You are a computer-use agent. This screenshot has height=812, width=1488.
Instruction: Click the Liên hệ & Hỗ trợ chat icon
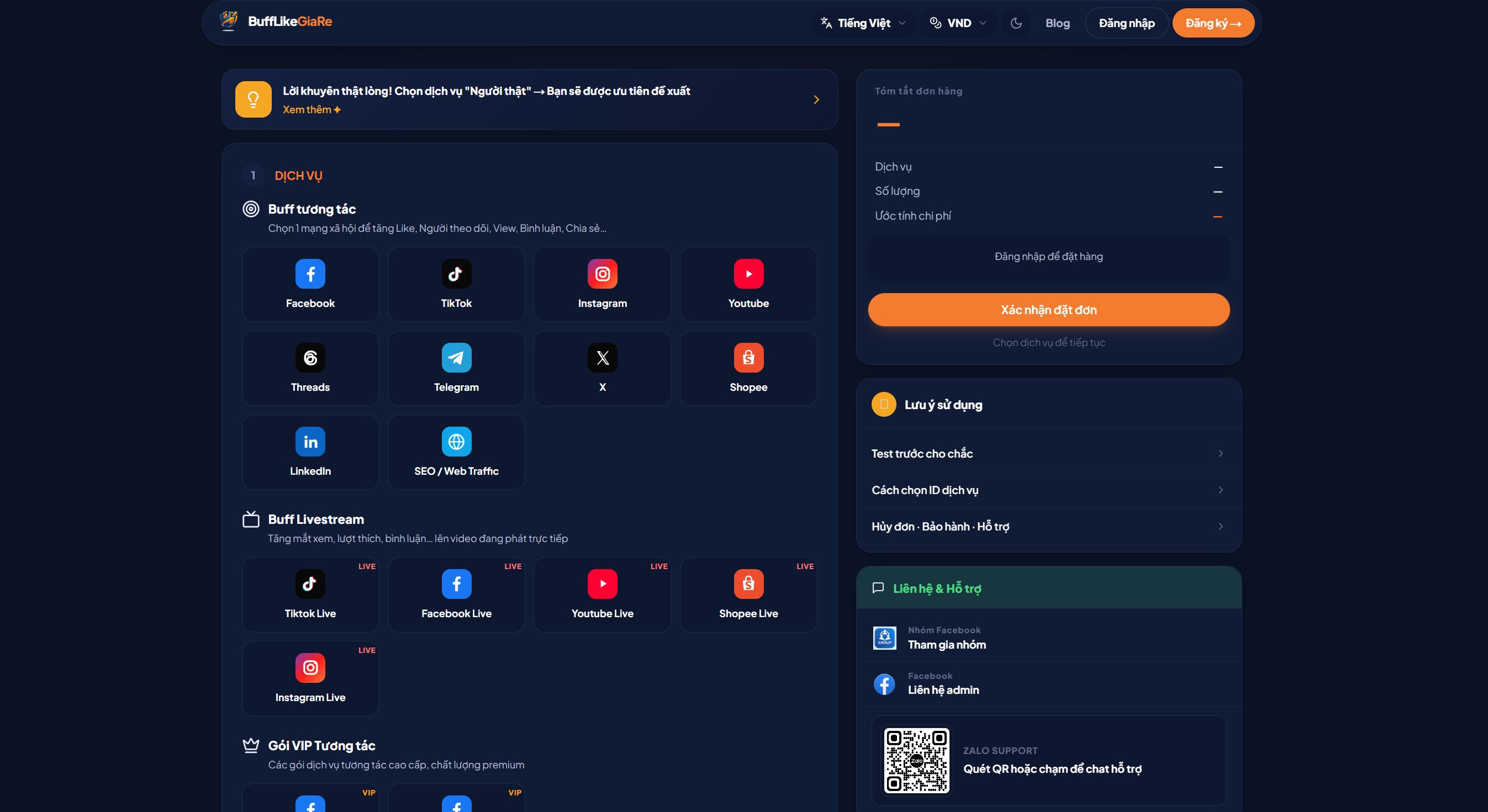[x=878, y=588]
